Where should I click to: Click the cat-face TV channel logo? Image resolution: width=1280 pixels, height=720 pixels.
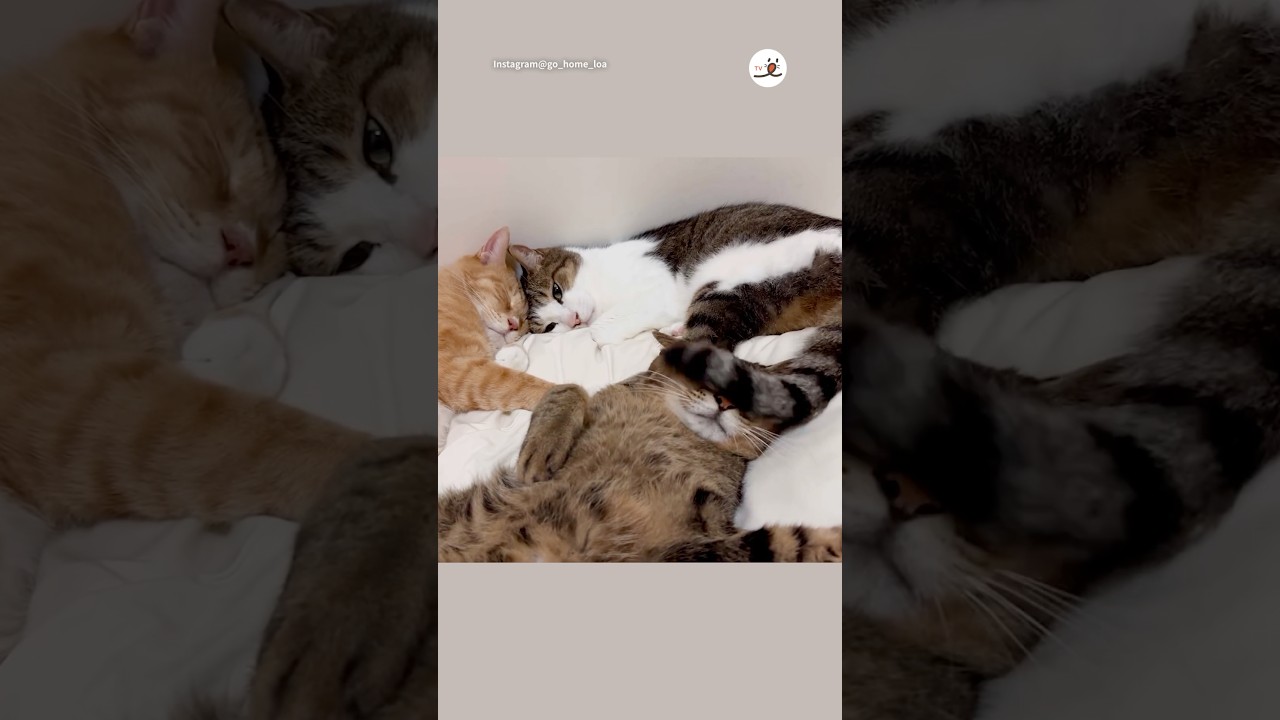767,68
